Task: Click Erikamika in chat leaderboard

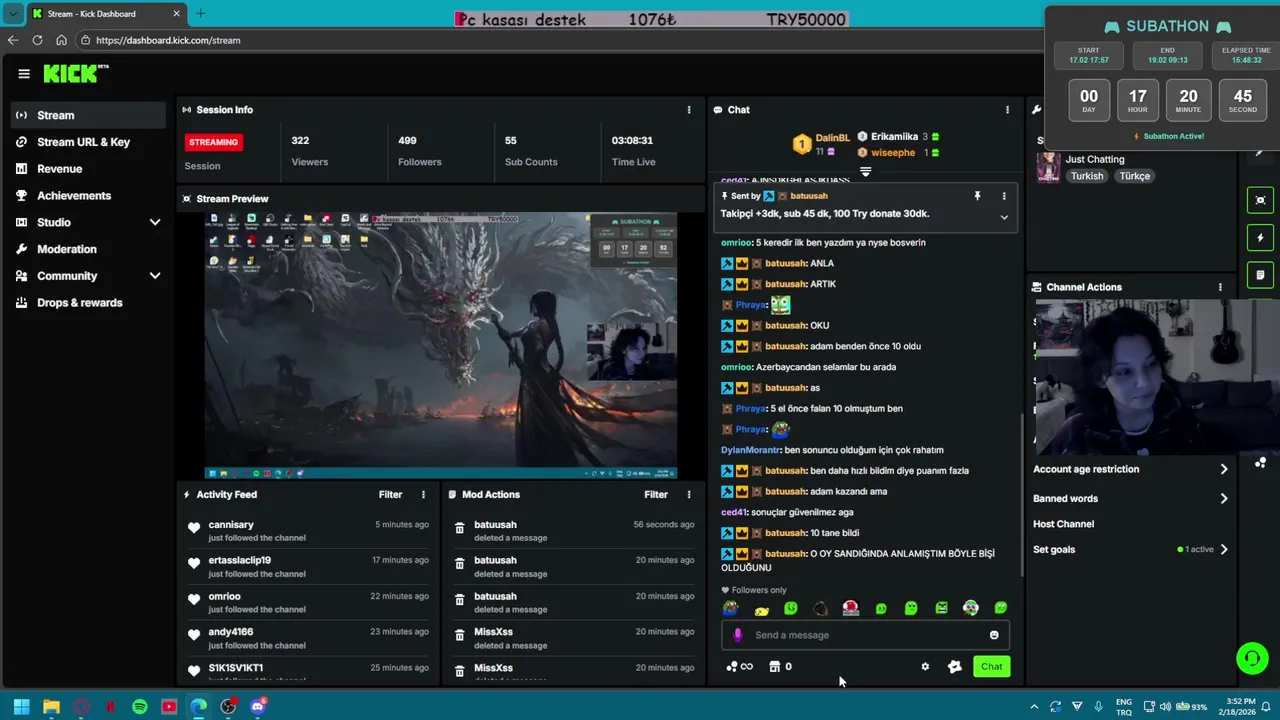Action: click(894, 136)
